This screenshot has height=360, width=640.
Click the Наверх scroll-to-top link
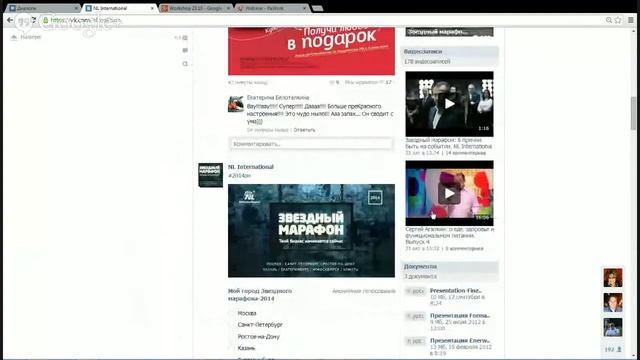coord(31,37)
